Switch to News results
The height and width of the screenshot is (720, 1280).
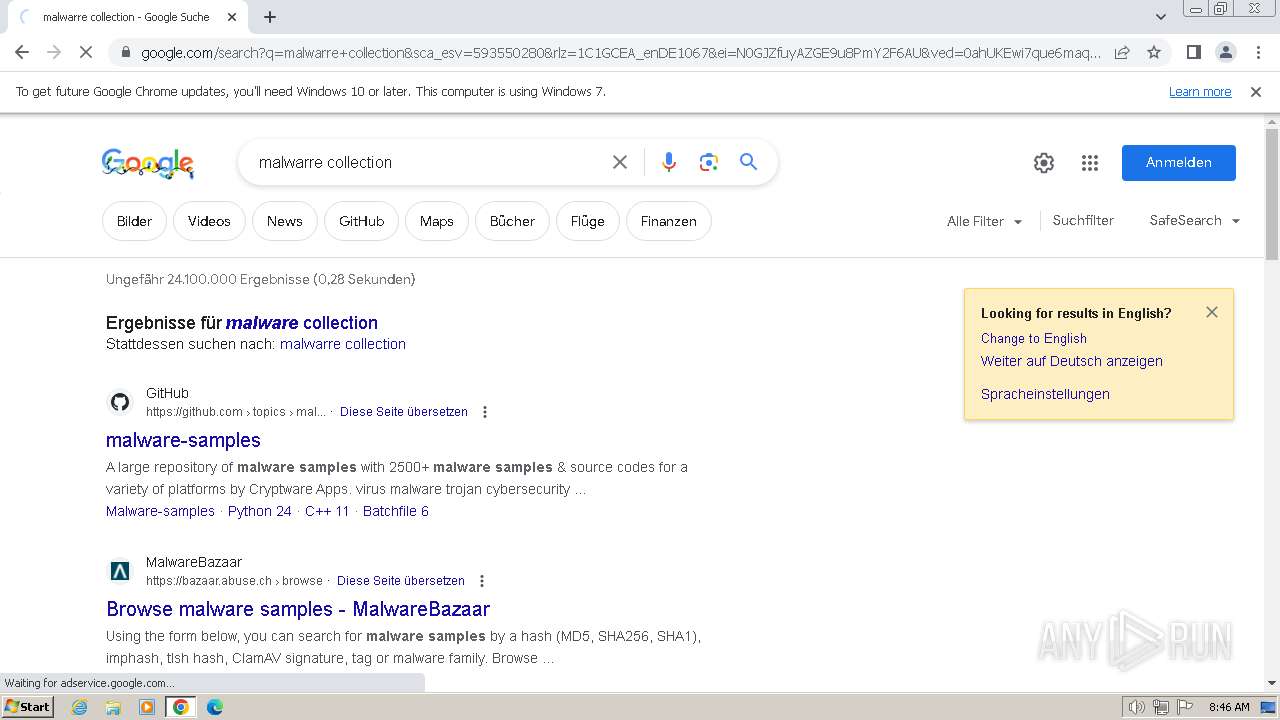point(284,221)
